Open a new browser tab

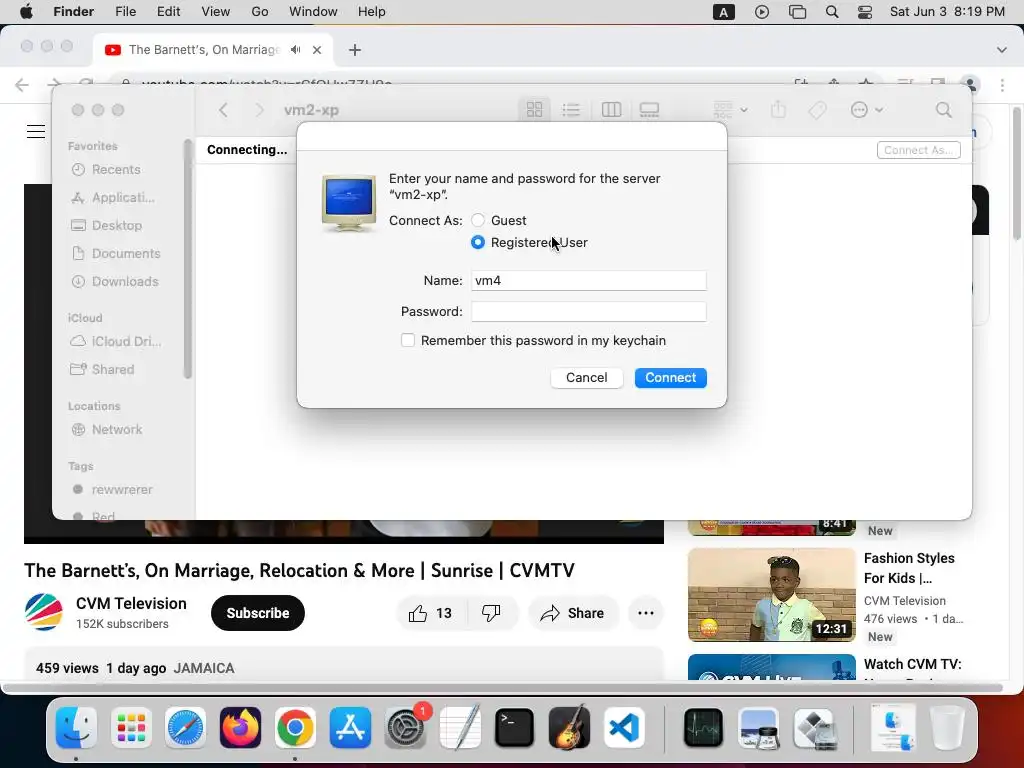pyautogui.click(x=355, y=50)
